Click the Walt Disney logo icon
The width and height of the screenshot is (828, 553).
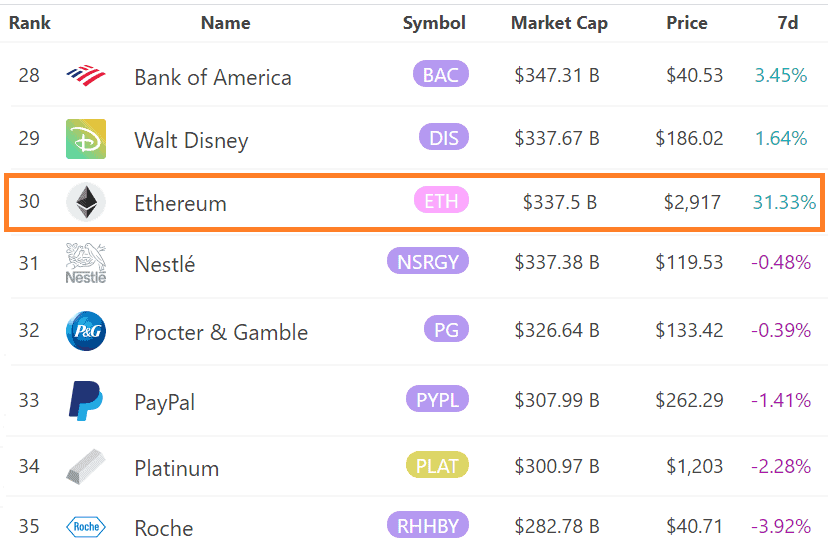tap(86, 139)
